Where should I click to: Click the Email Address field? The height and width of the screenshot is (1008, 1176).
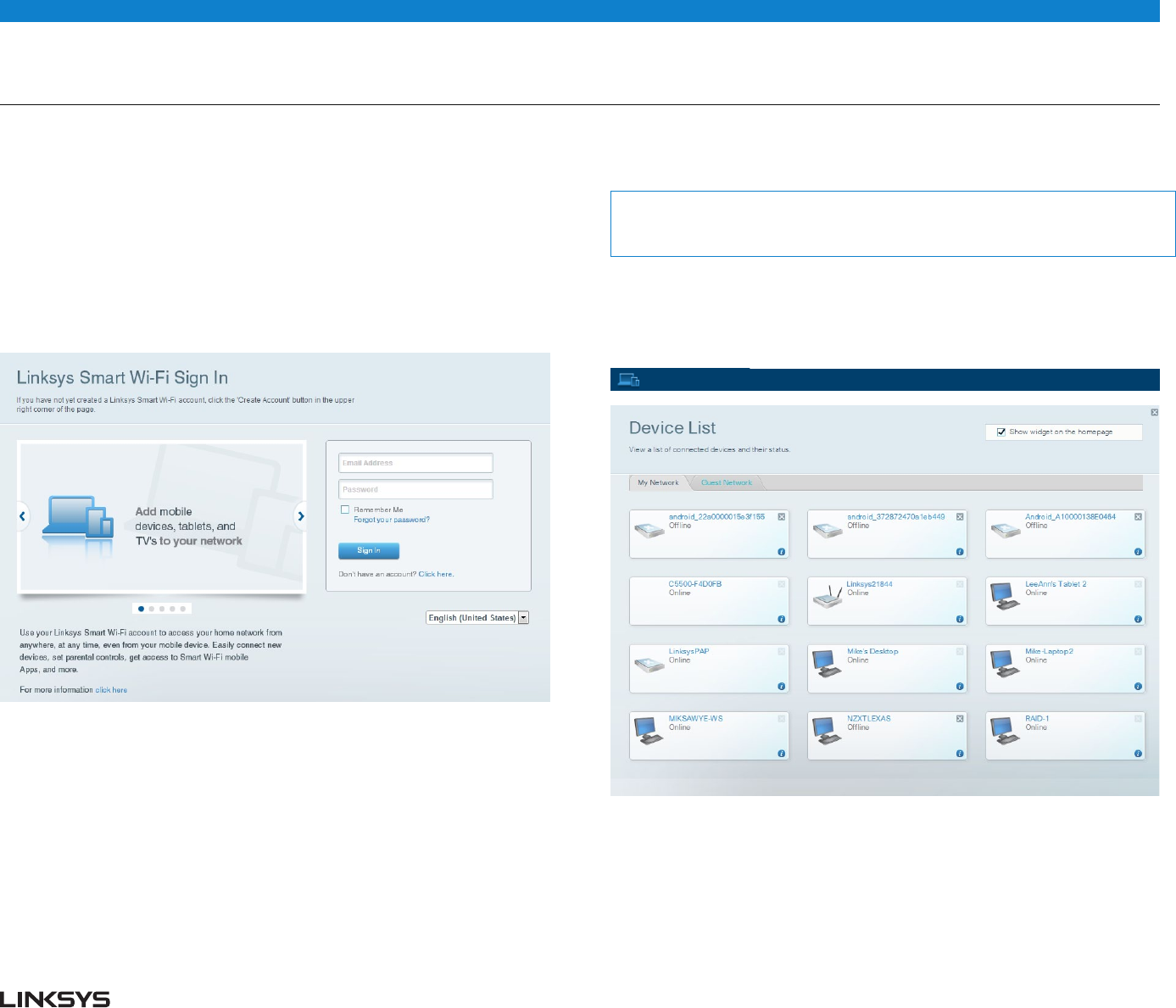415,463
